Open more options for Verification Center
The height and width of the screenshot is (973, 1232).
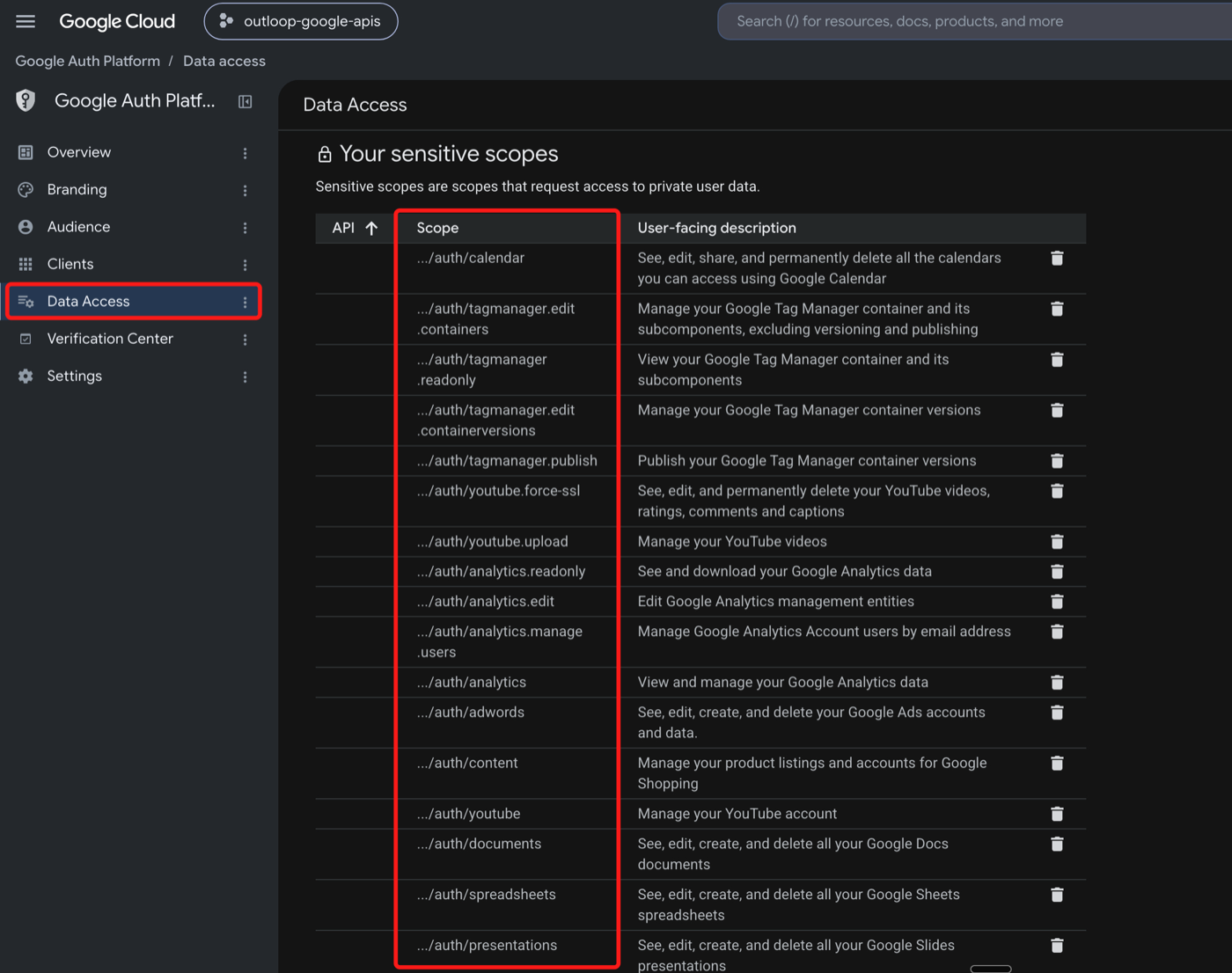(x=246, y=340)
